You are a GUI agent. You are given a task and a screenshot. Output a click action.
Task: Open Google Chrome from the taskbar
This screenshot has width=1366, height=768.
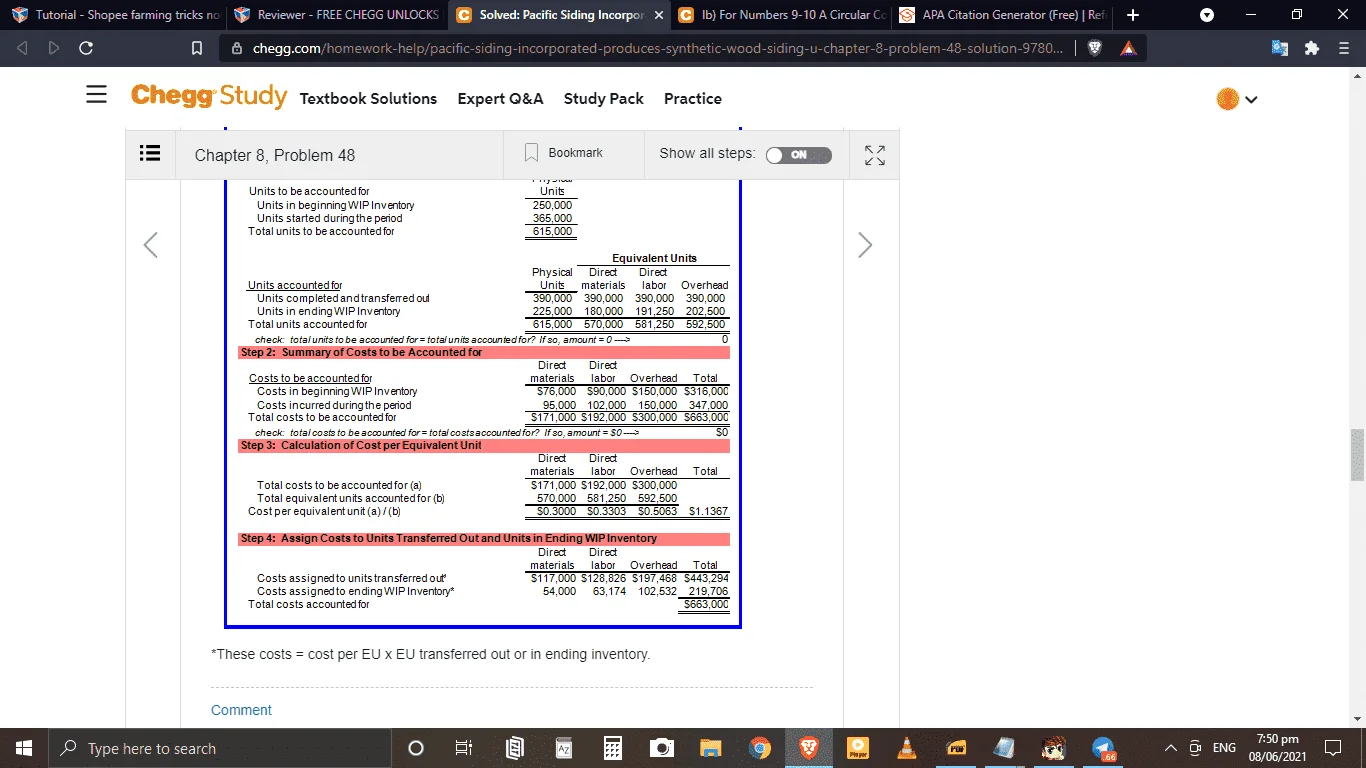pyautogui.click(x=760, y=748)
